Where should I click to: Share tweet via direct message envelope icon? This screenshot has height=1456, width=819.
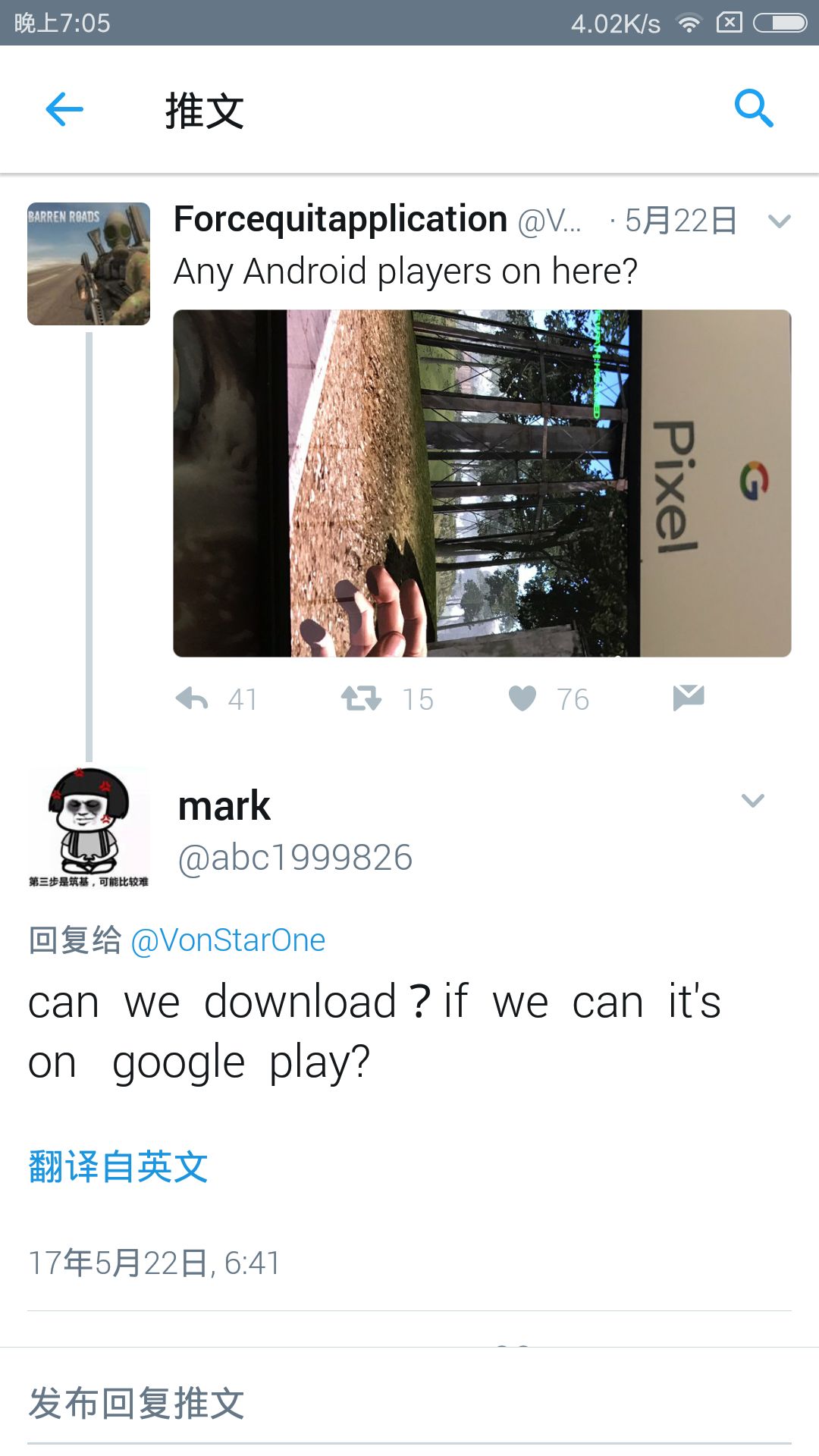tap(689, 698)
